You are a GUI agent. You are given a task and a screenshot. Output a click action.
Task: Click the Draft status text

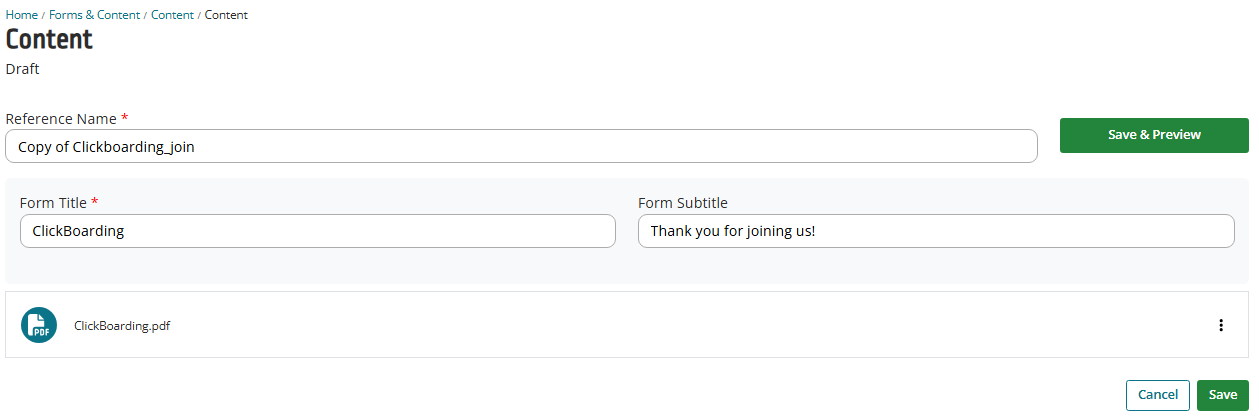coord(23,70)
